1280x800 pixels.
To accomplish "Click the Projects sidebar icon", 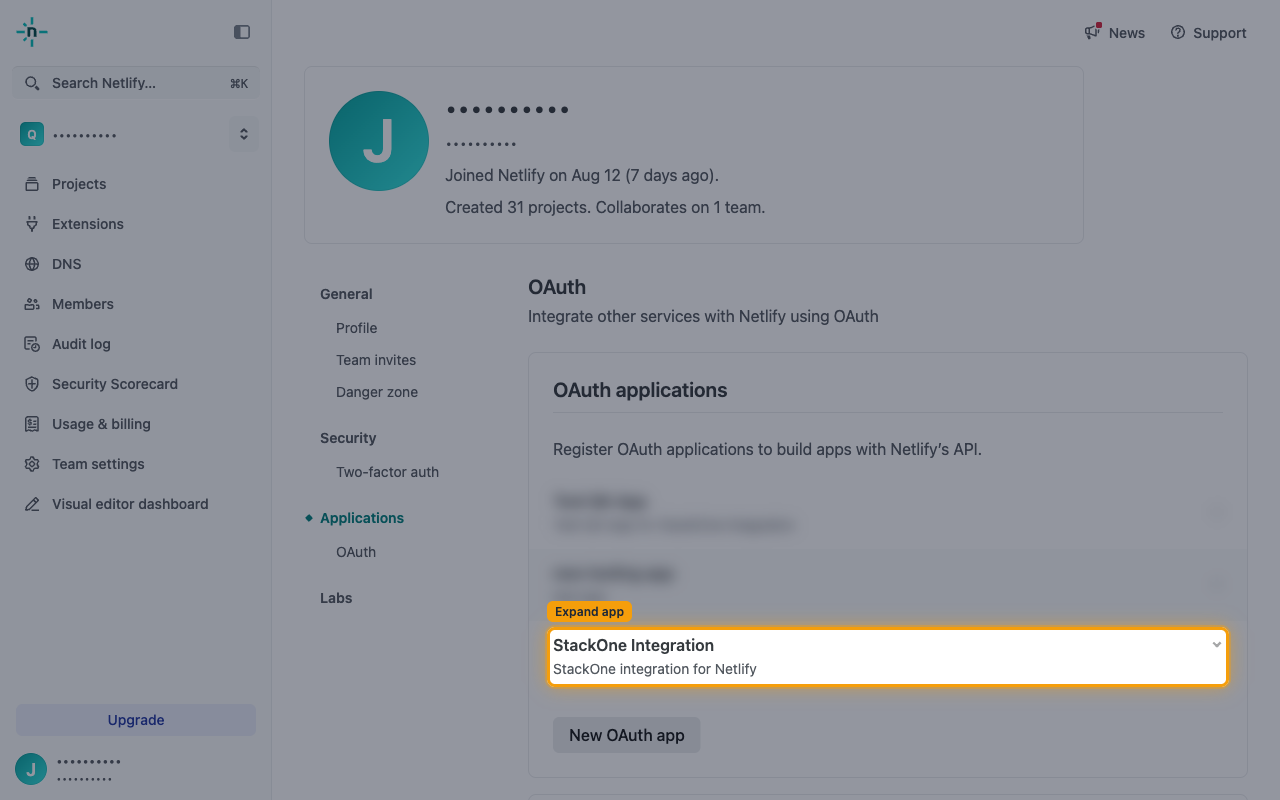I will pyautogui.click(x=32, y=184).
